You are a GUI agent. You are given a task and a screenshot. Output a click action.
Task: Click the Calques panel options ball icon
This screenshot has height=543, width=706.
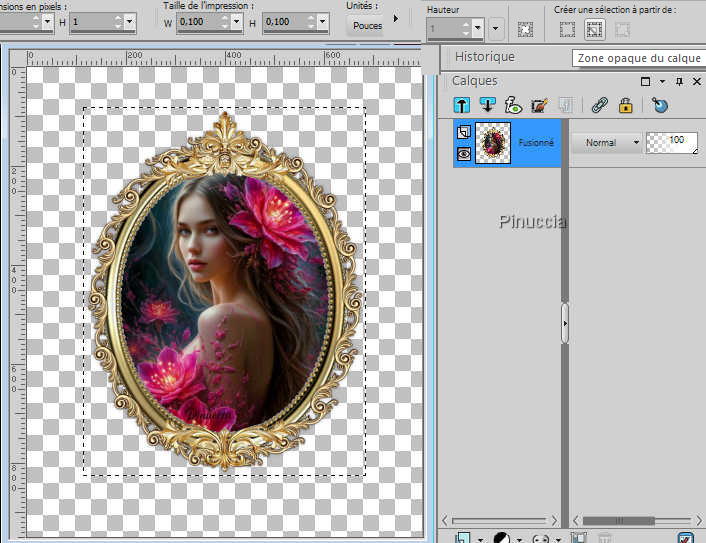[x=659, y=104]
